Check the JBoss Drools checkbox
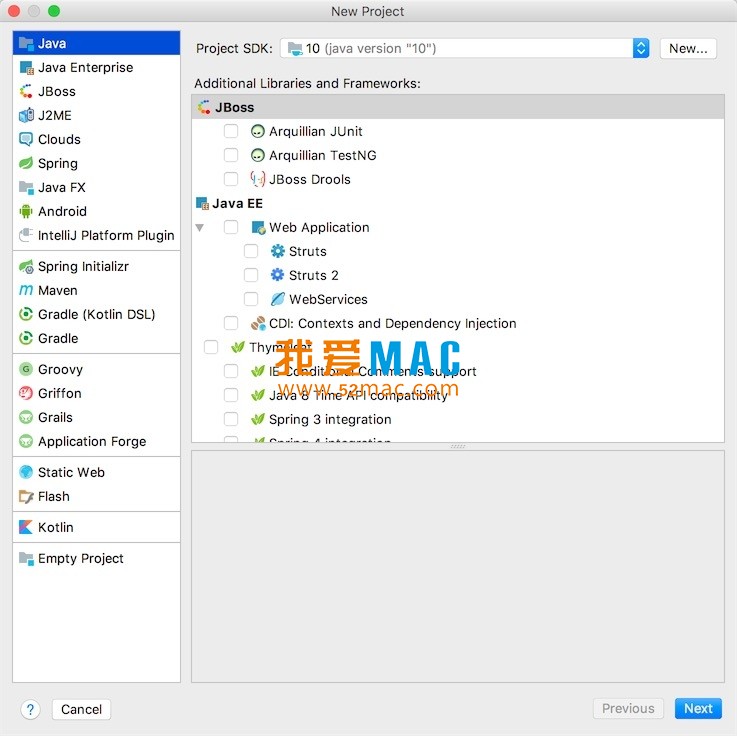 click(231, 179)
